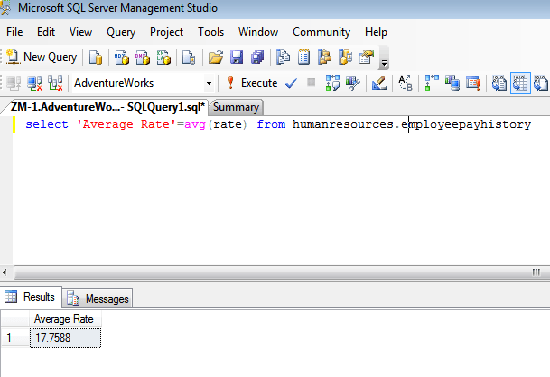
Task: Toggle Include Client Statistics
Action: point(452,83)
